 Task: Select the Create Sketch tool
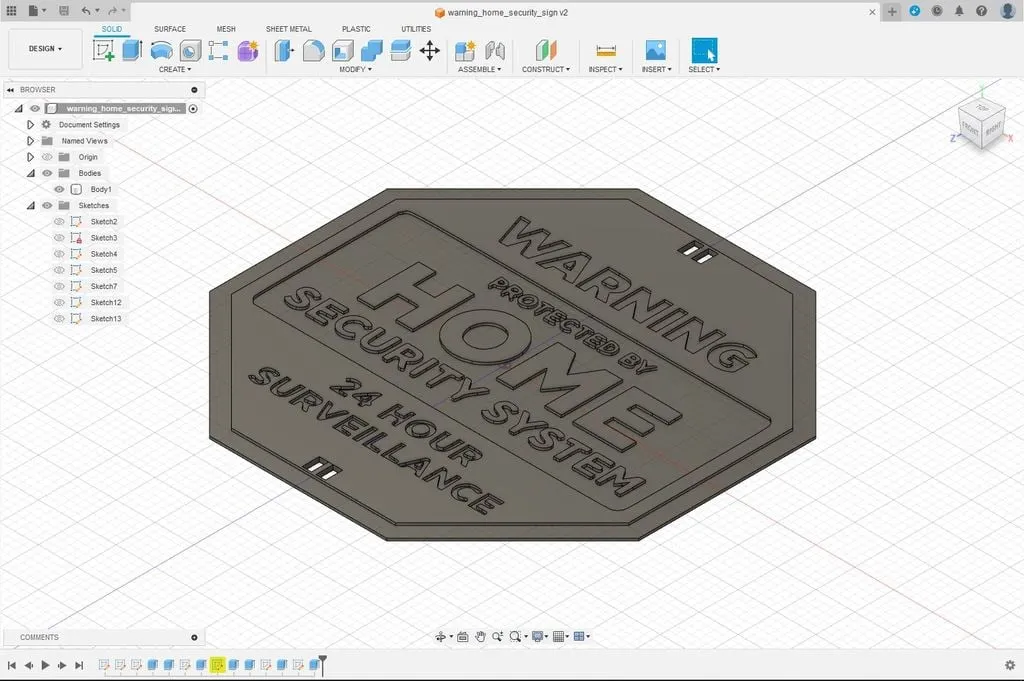(x=103, y=50)
